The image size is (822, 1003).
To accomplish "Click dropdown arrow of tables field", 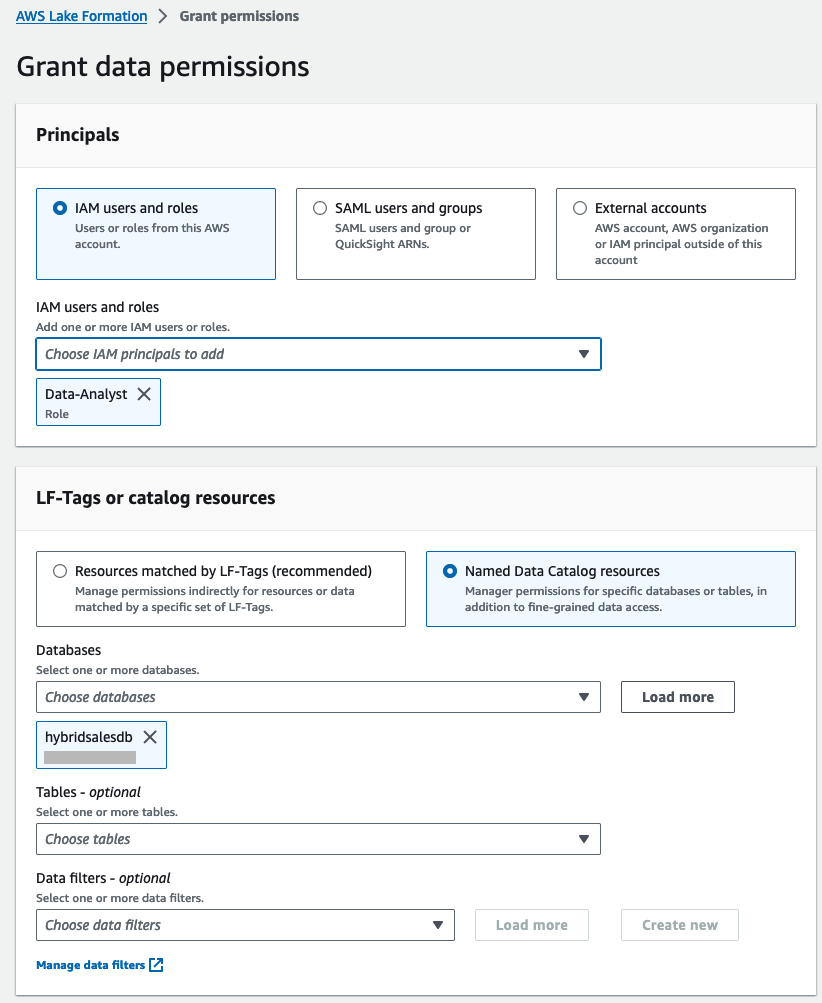I will tap(584, 839).
